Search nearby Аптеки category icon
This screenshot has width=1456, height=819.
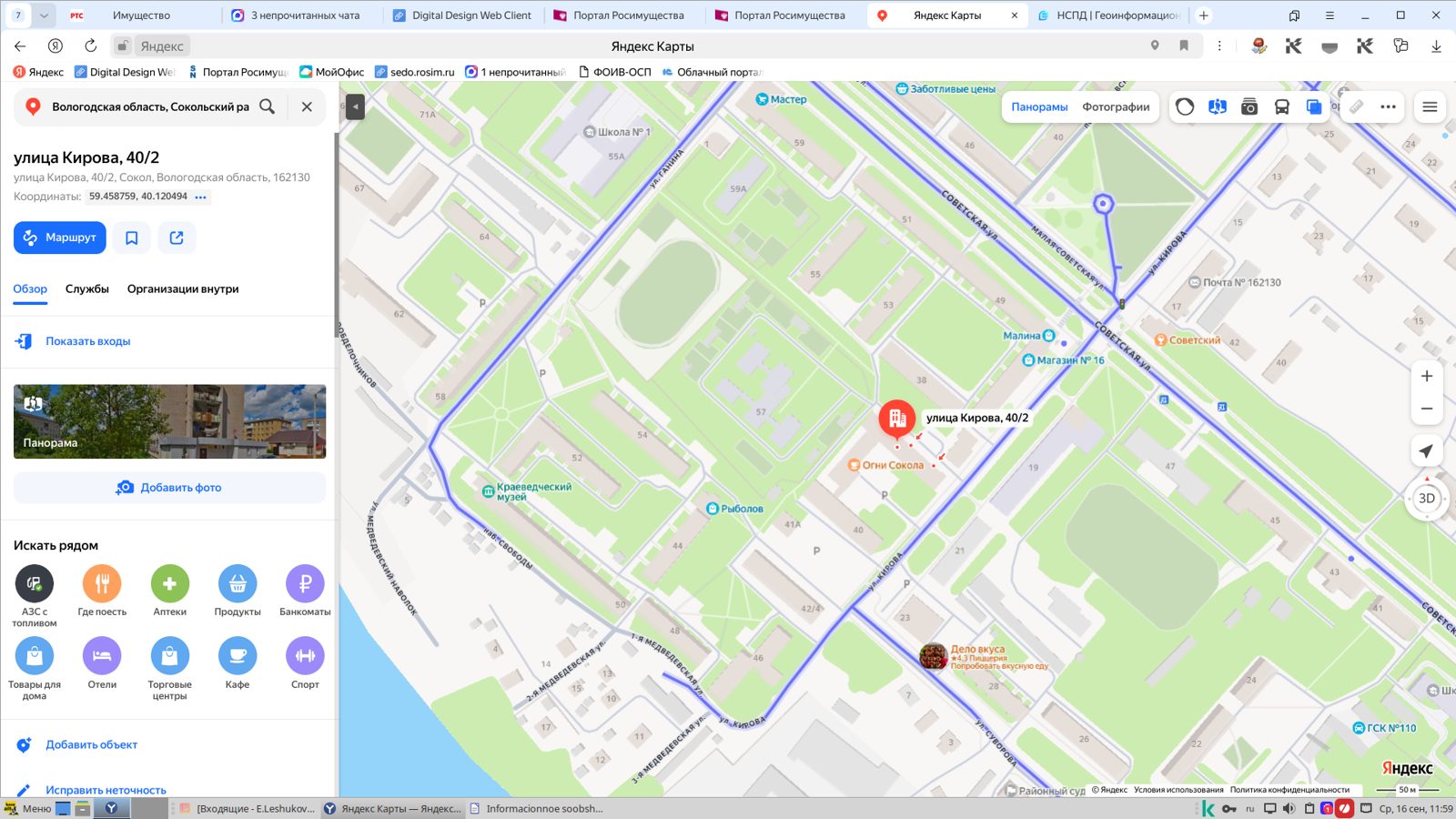pyautogui.click(x=170, y=583)
